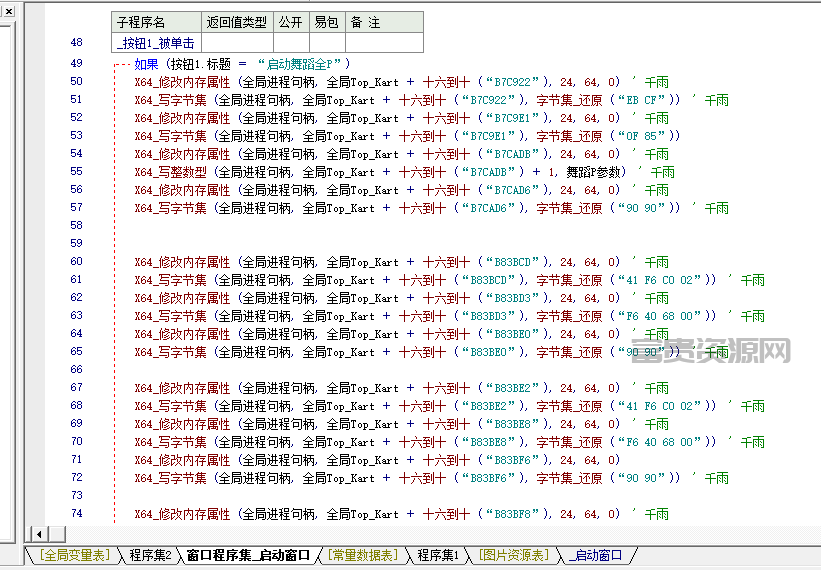Click line number 48 in the gutter

(x=76, y=42)
